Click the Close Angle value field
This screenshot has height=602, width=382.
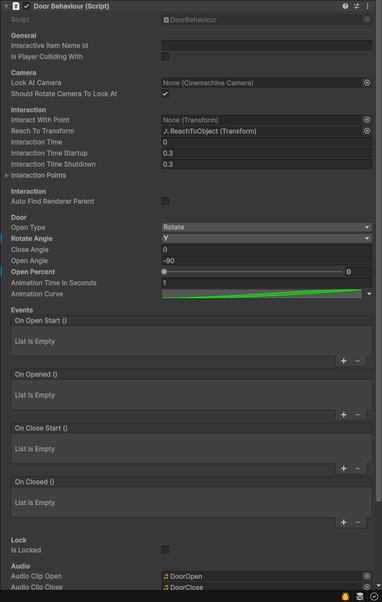(x=266, y=250)
